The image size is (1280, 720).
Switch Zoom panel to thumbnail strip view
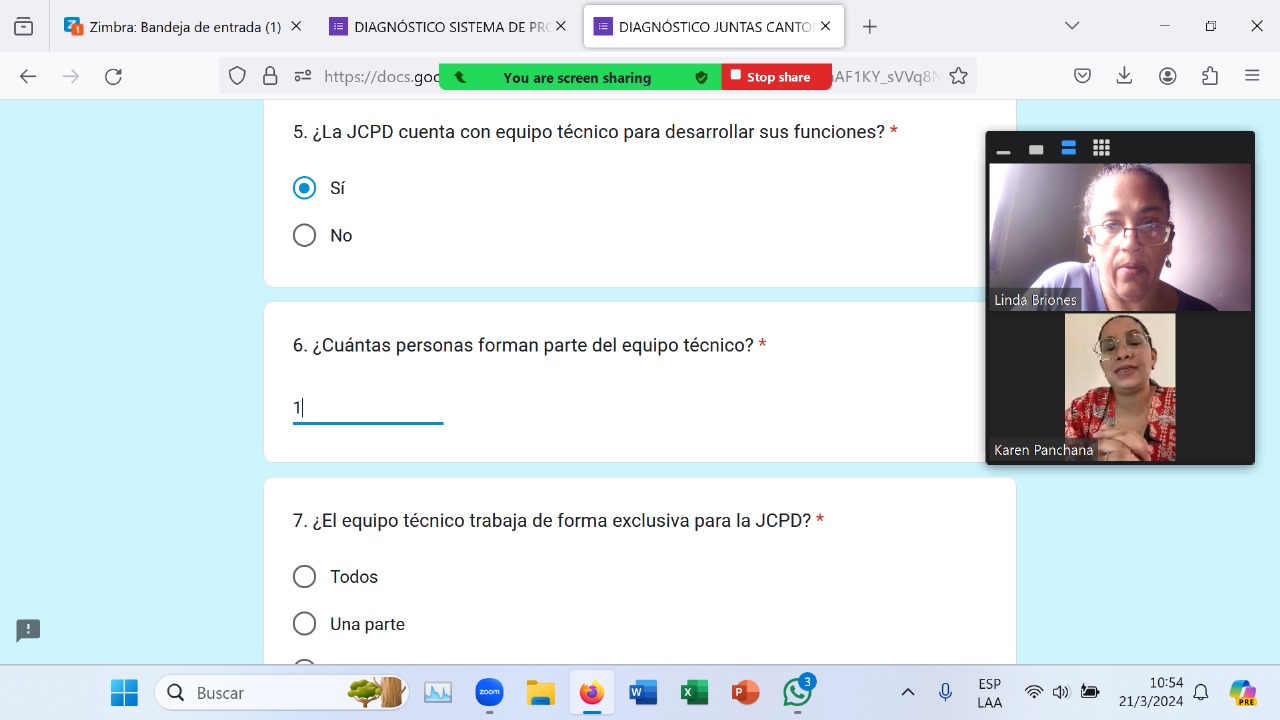(x=1069, y=148)
